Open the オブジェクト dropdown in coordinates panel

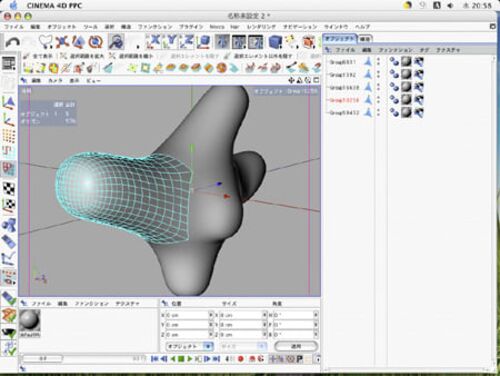pos(189,346)
